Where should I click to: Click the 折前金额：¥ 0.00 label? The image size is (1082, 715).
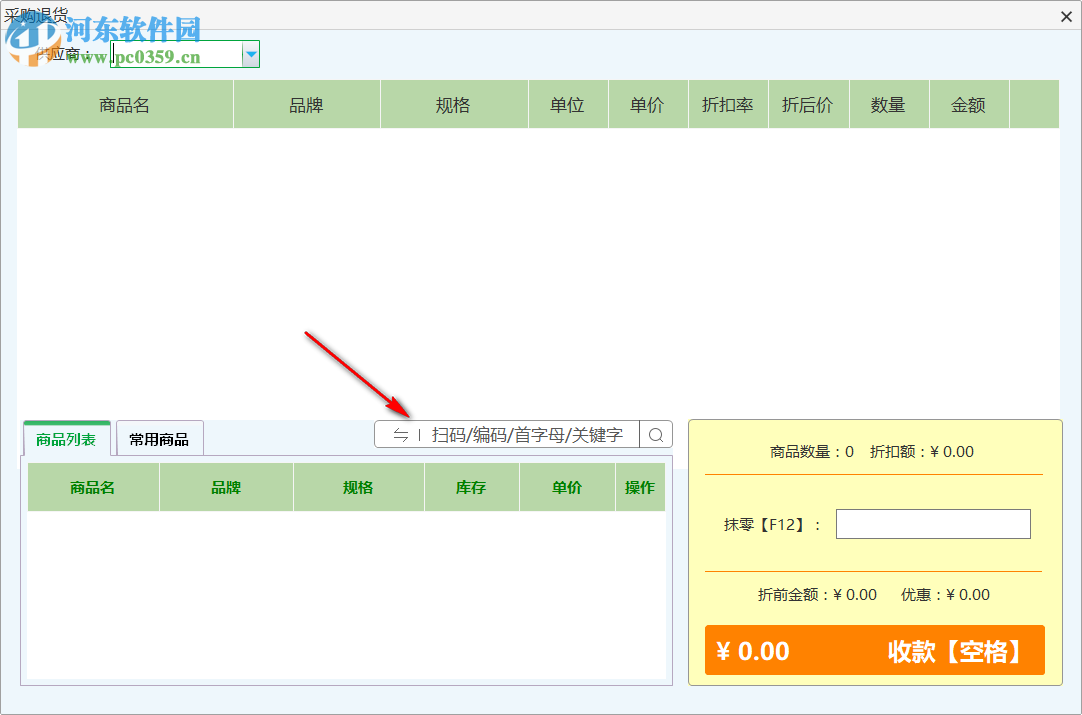tap(817, 595)
